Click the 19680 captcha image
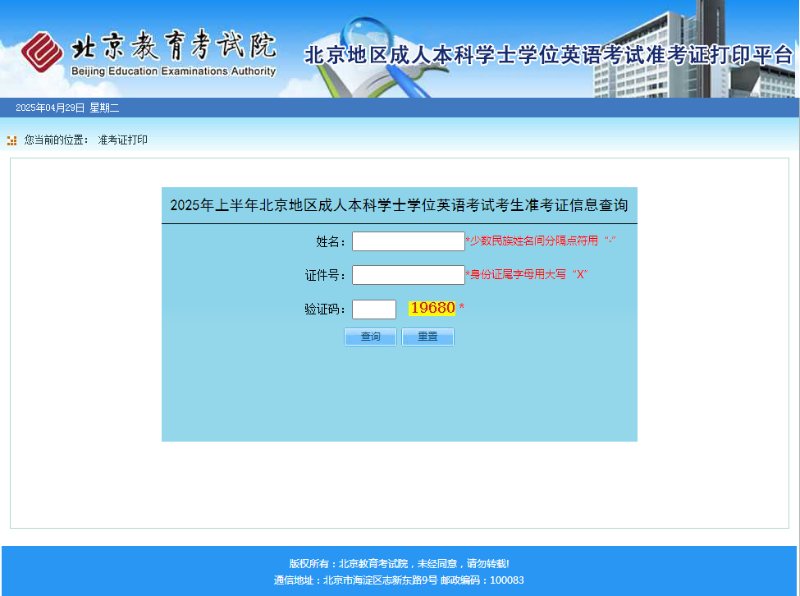 coord(432,308)
